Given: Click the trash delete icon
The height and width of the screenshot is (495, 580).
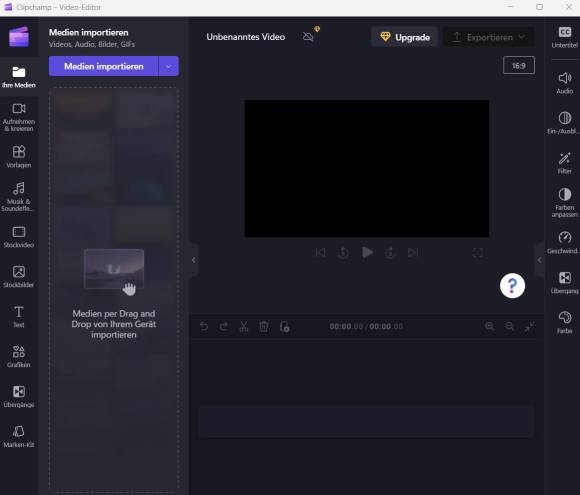Looking at the screenshot, I should point(264,326).
